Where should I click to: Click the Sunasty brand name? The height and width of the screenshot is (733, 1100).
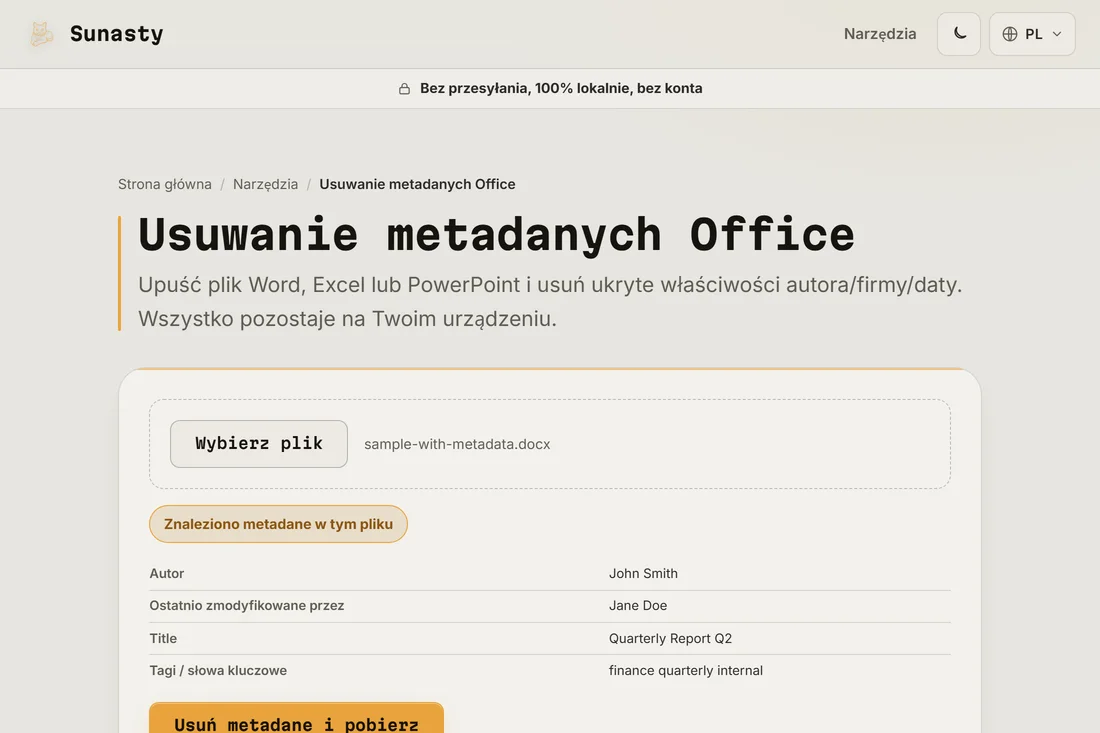point(116,34)
